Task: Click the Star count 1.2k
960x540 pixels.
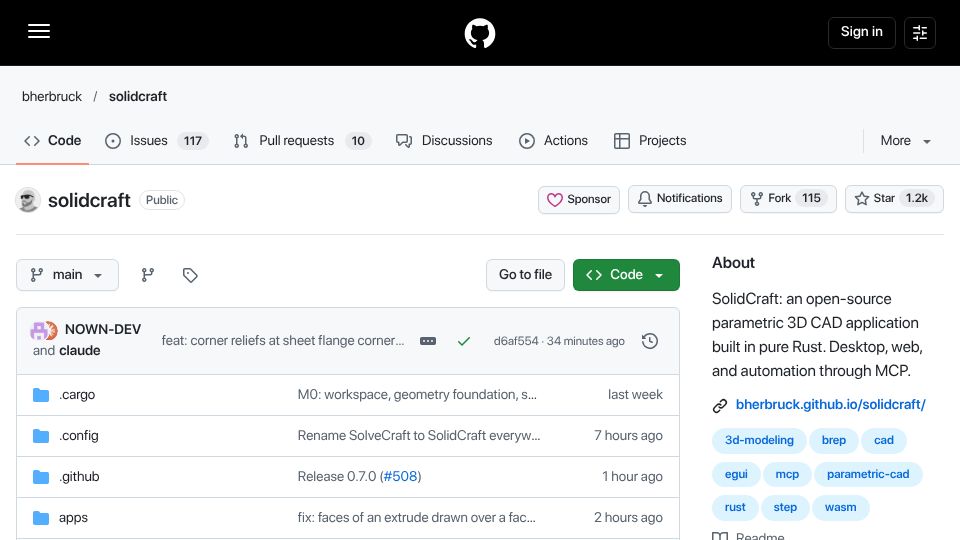Action: [x=917, y=198]
